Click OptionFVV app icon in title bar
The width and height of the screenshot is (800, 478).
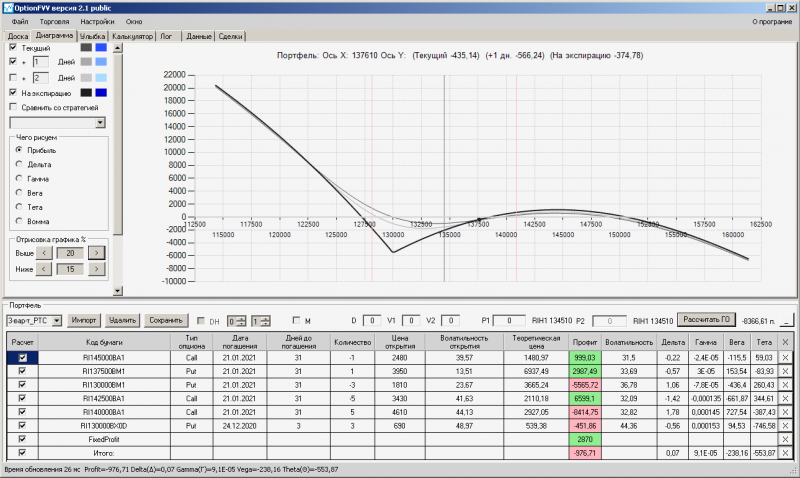click(x=8, y=8)
